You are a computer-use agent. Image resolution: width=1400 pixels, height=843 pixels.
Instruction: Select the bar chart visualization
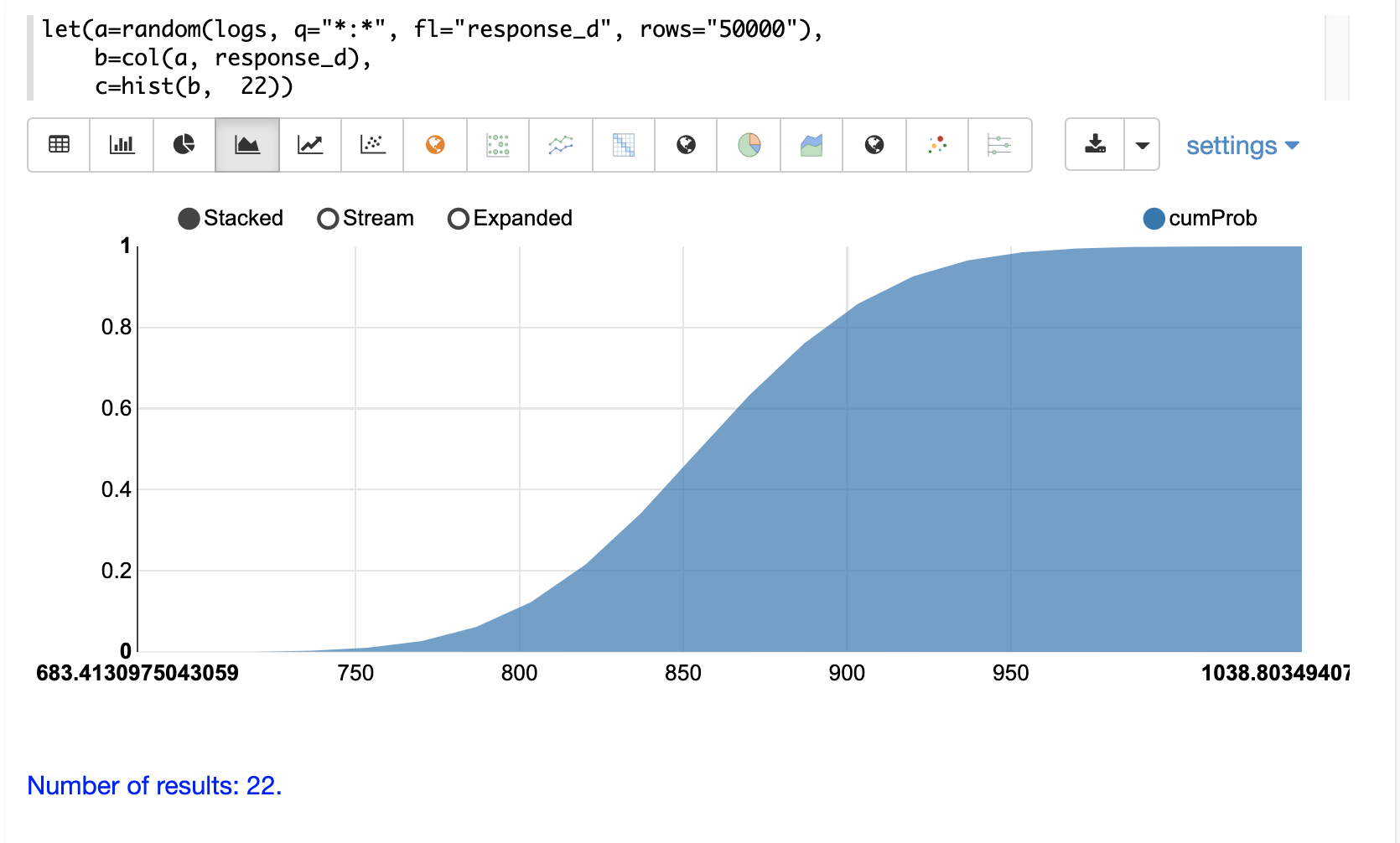[x=122, y=145]
